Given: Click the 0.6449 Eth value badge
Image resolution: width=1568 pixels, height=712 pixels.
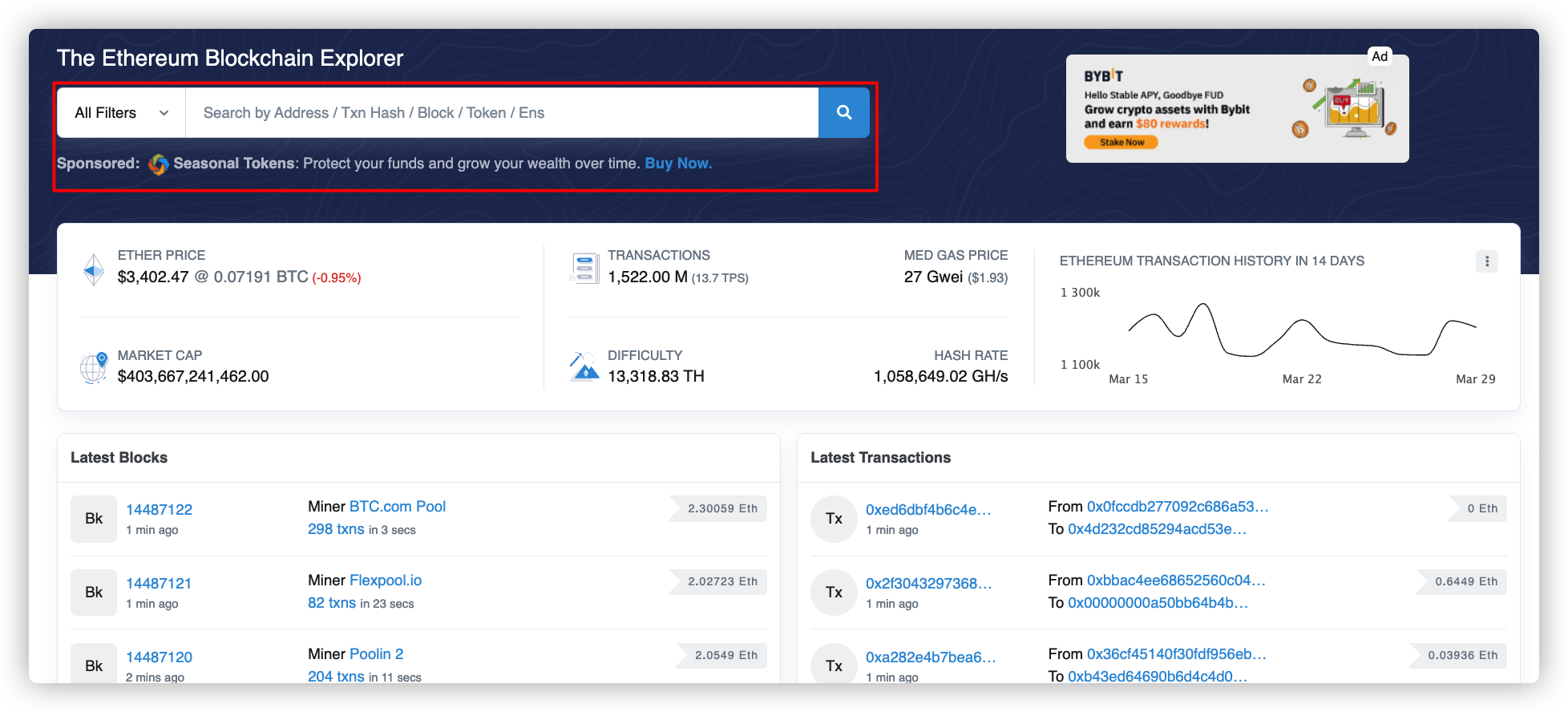Looking at the screenshot, I should click(1461, 581).
